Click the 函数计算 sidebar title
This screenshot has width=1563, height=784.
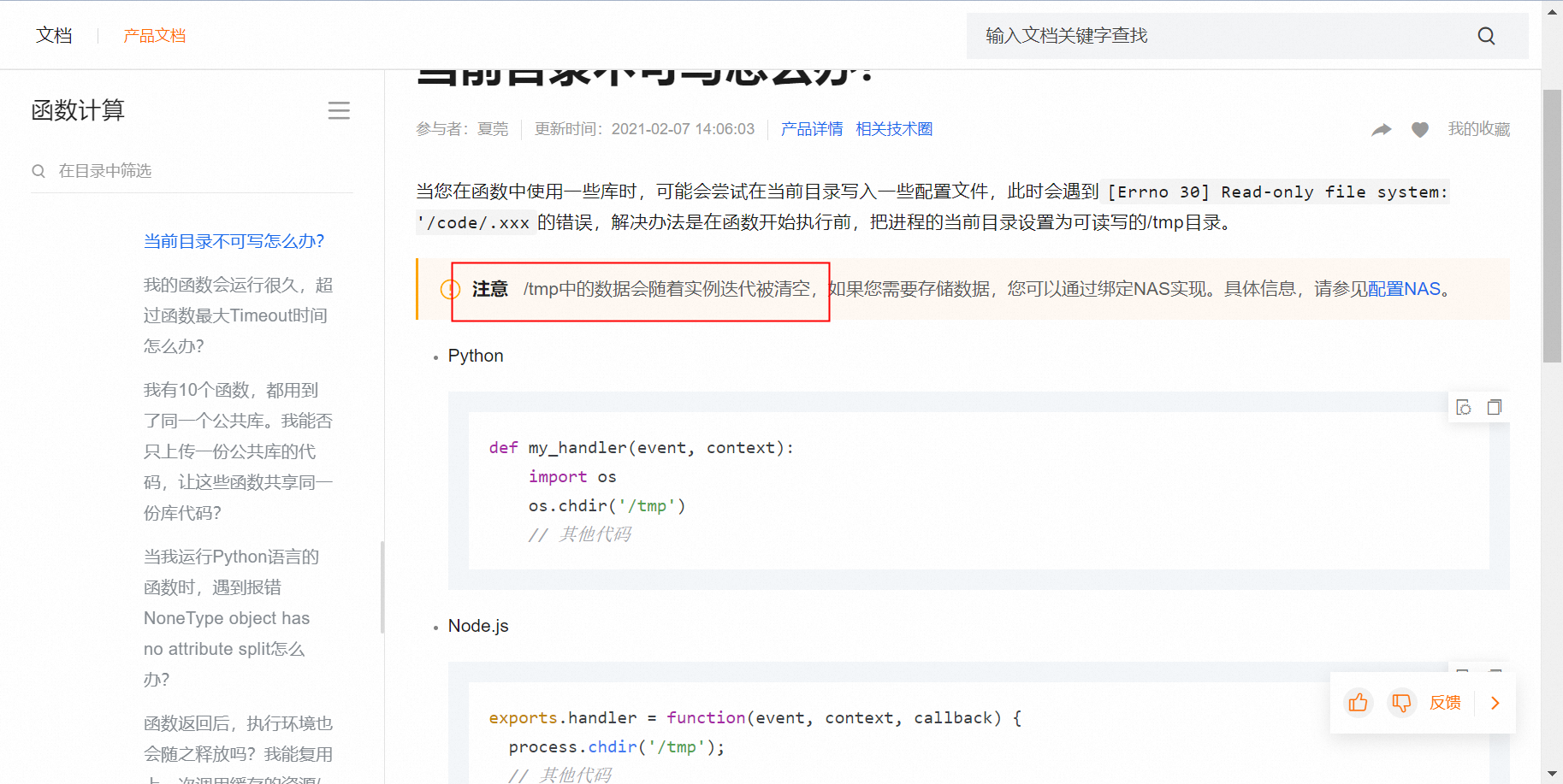click(78, 110)
